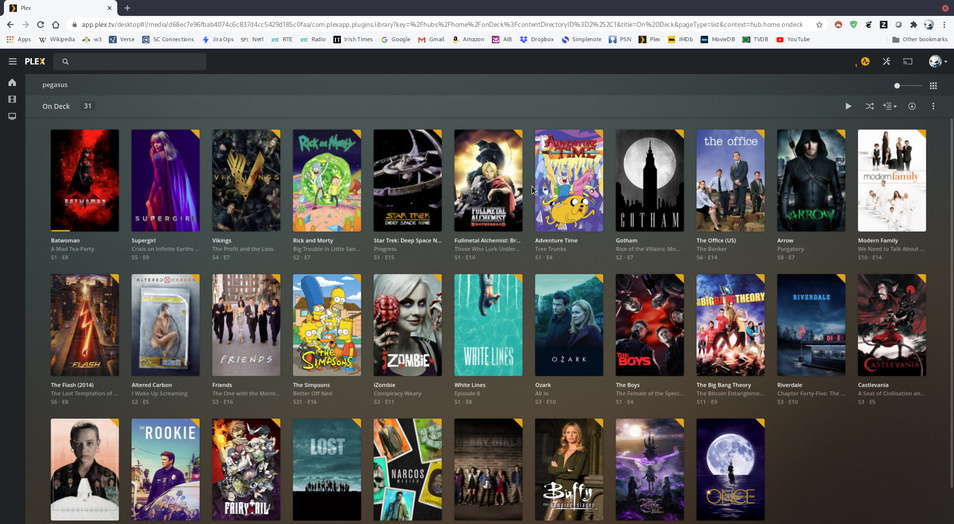
Task: Open Plex Settings wrench icon
Action: (x=886, y=61)
